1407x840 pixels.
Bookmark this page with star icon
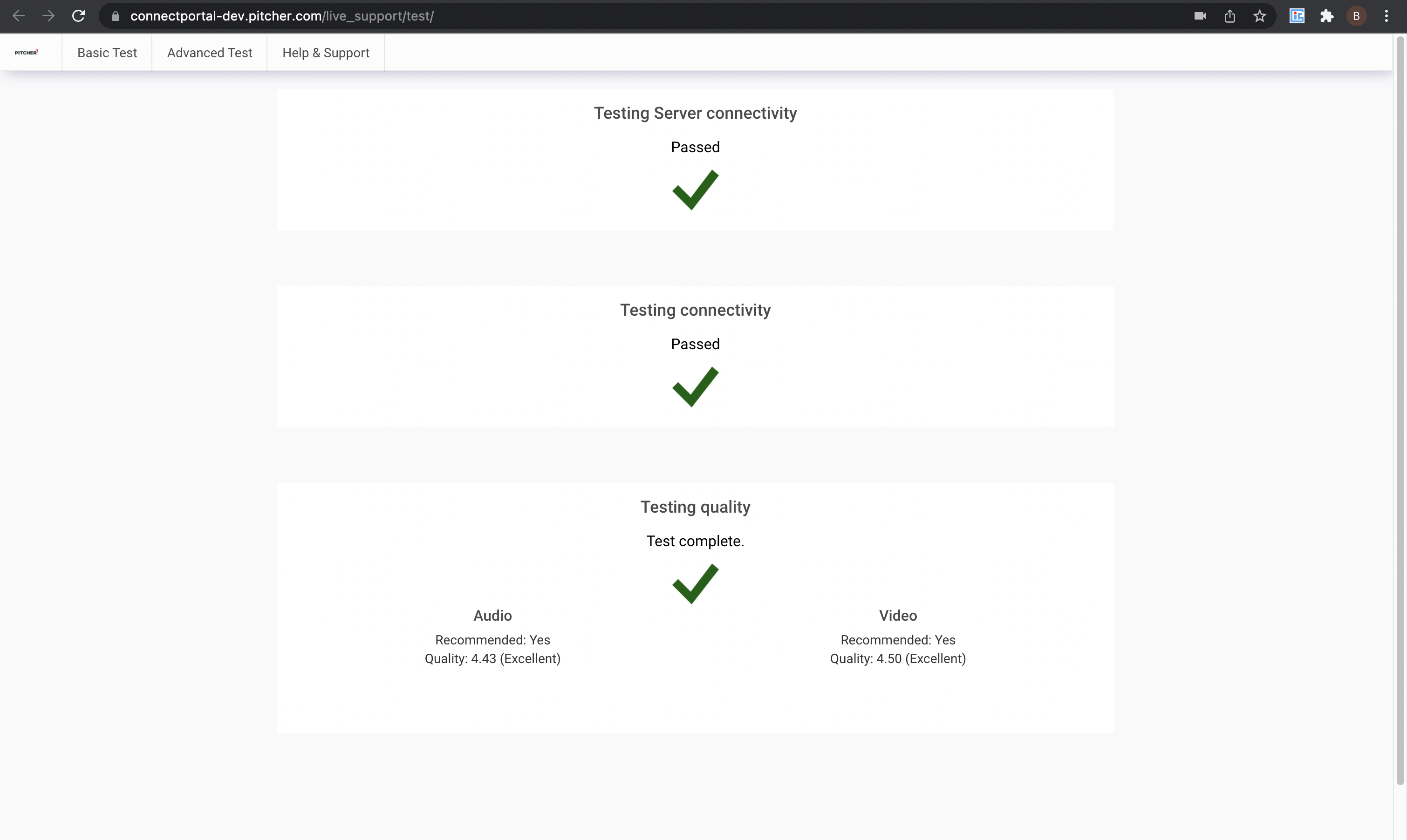(1259, 16)
